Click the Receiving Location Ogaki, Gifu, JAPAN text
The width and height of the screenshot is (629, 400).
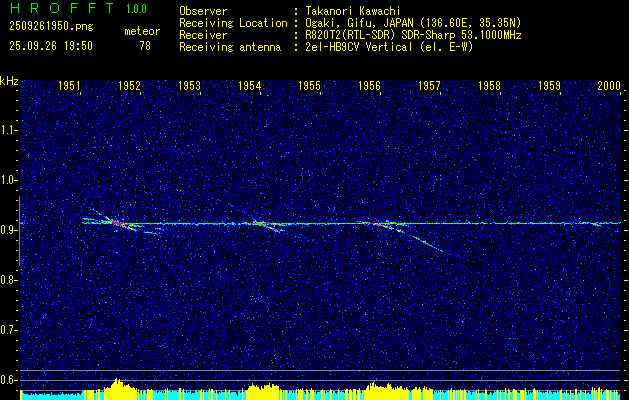[413, 23]
